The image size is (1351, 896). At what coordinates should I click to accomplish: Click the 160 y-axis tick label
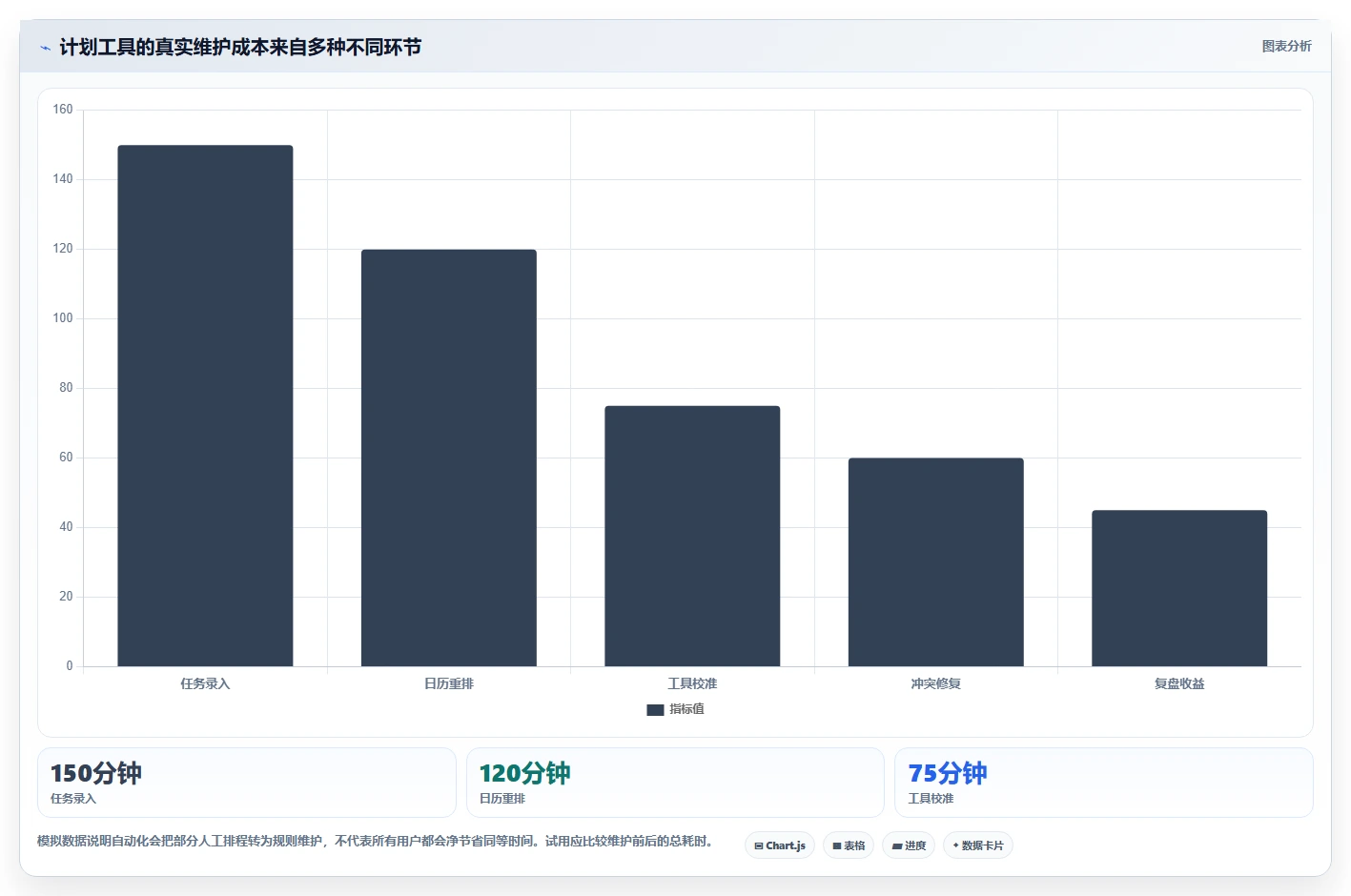point(63,110)
